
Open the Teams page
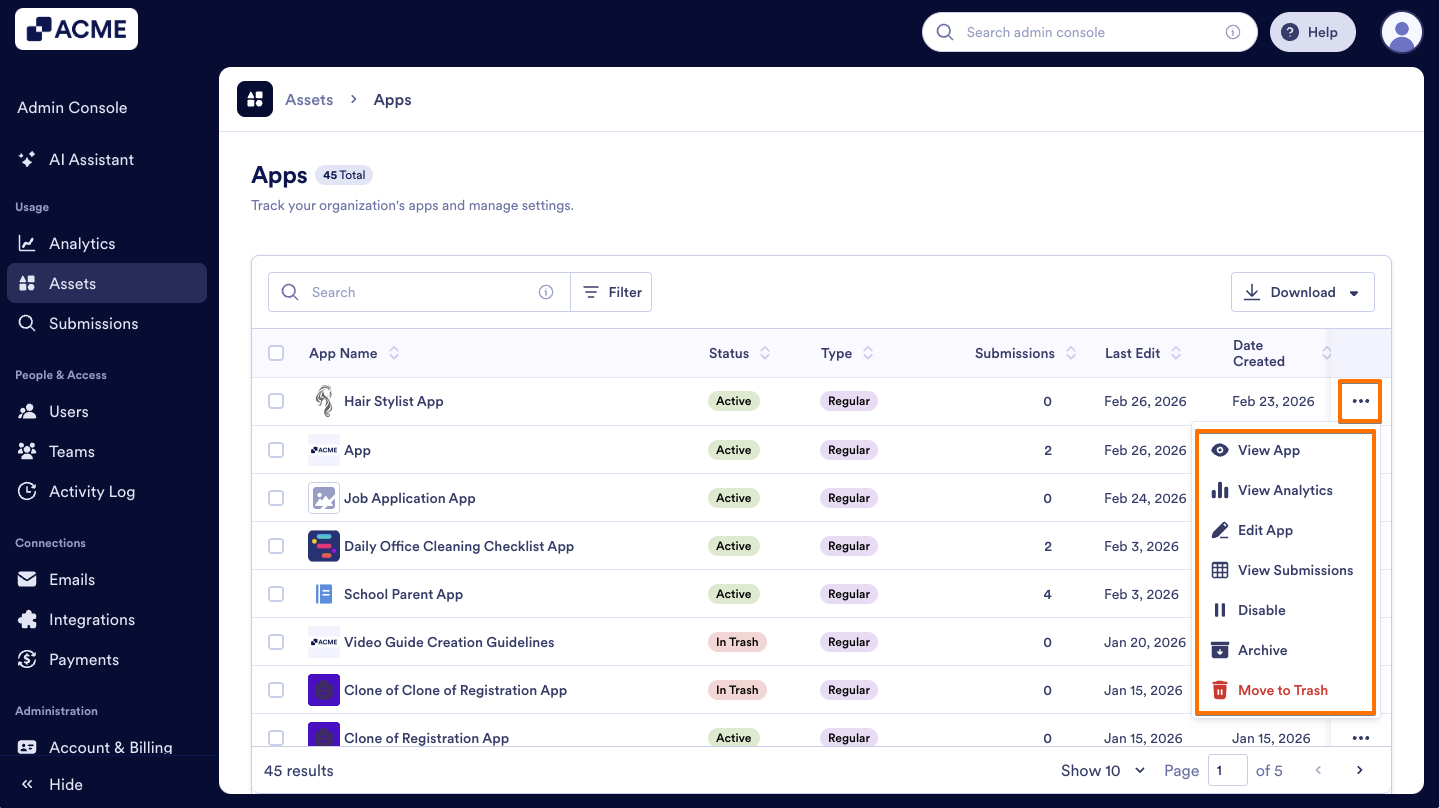[x=70, y=451]
